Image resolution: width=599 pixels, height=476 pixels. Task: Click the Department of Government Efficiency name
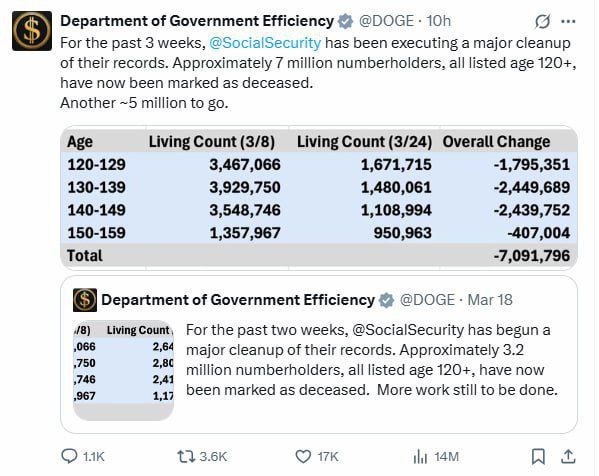(197, 21)
